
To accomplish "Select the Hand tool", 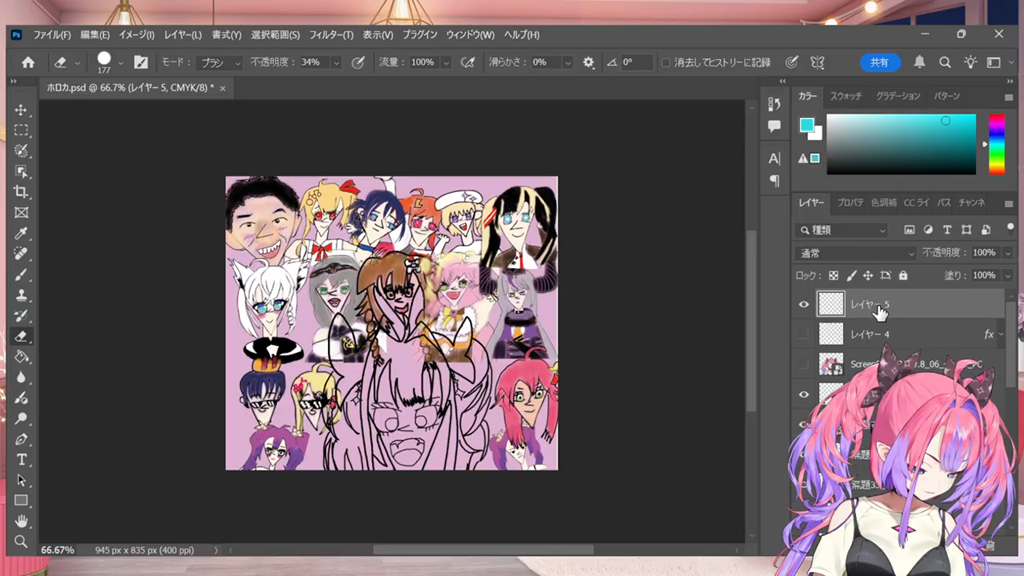I will click(x=21, y=521).
